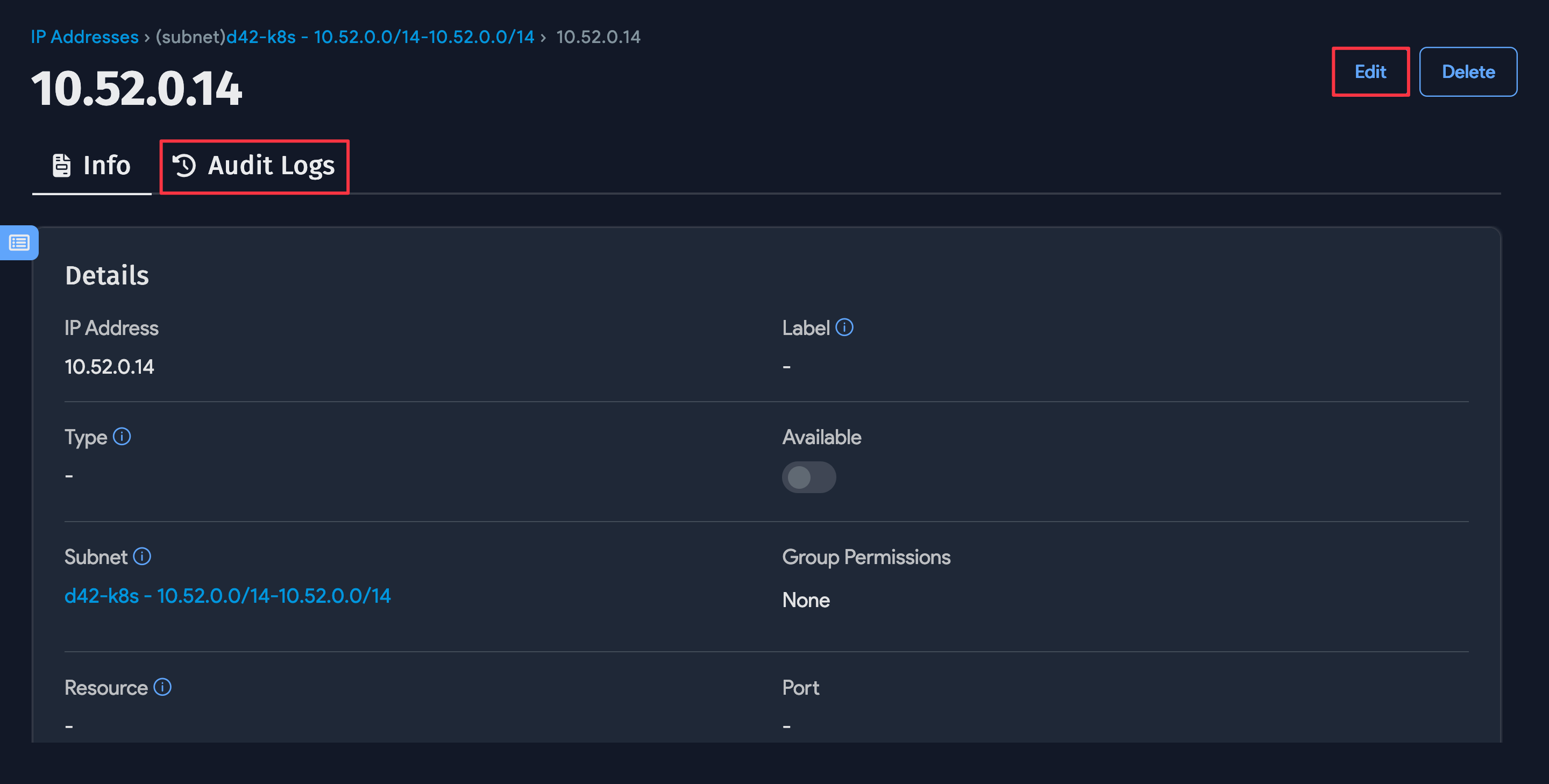Click chevron before 10.52.0.14 in breadcrumb
The height and width of the screenshot is (784, 1549).
[545, 37]
